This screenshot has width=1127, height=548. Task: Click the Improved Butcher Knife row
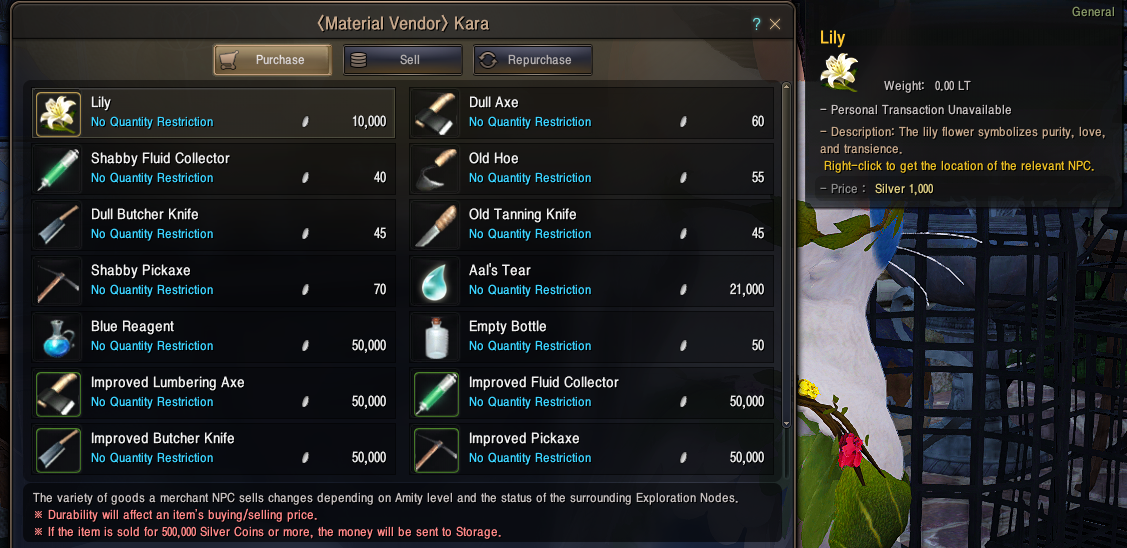213,449
